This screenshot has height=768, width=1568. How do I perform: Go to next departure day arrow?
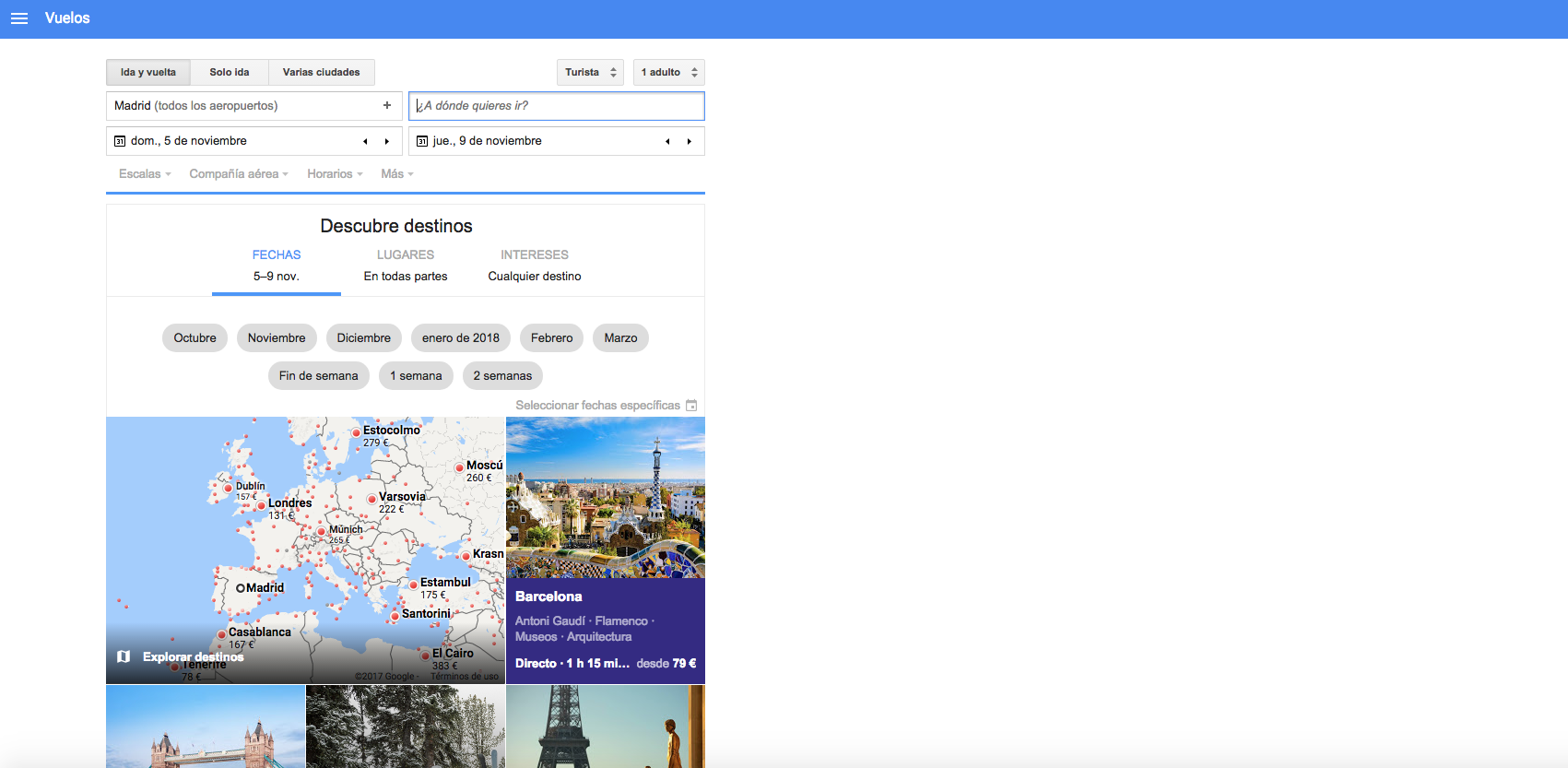click(387, 141)
